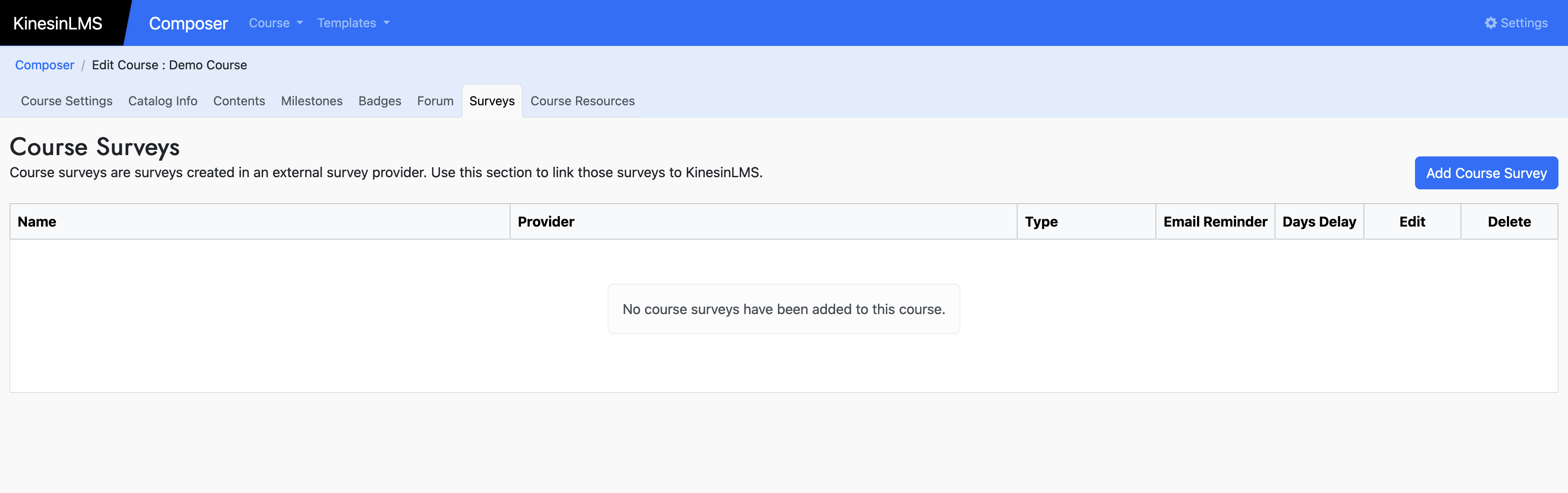1568x493 pixels.
Task: Open the Badges tab
Action: [x=379, y=101]
